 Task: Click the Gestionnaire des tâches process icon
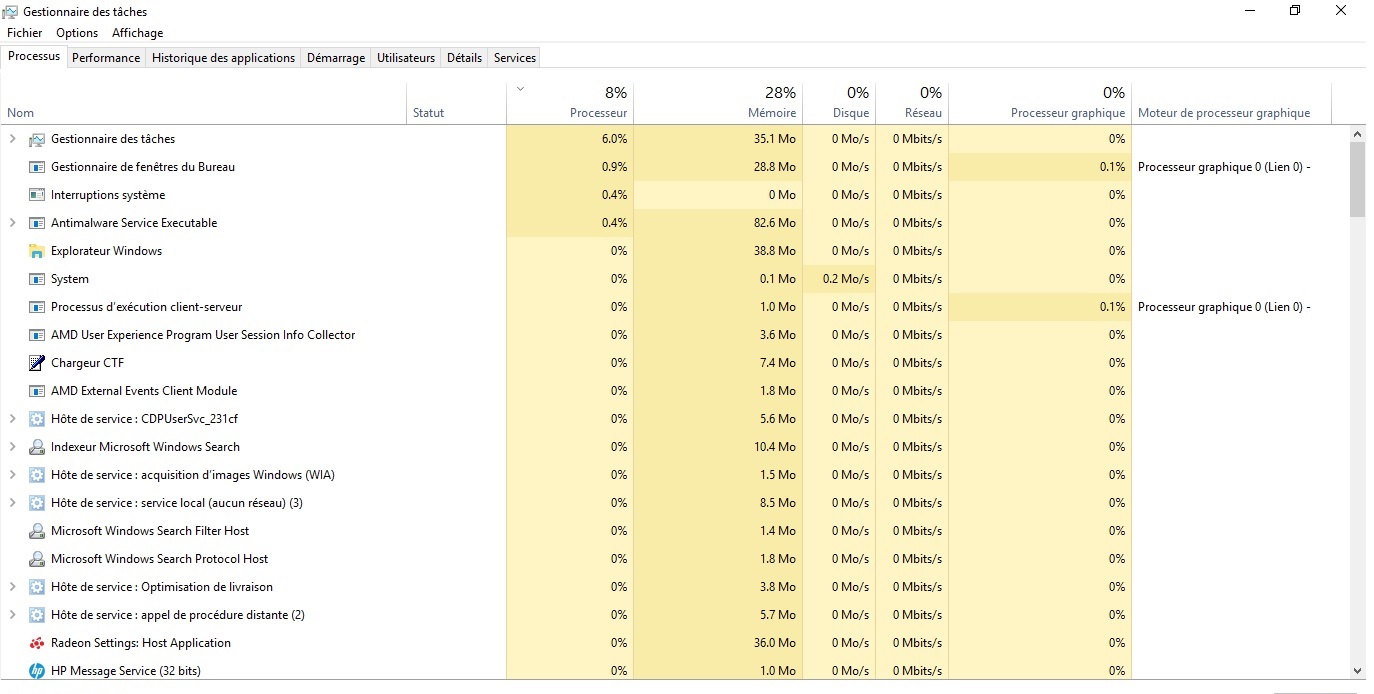pyautogui.click(x=37, y=139)
